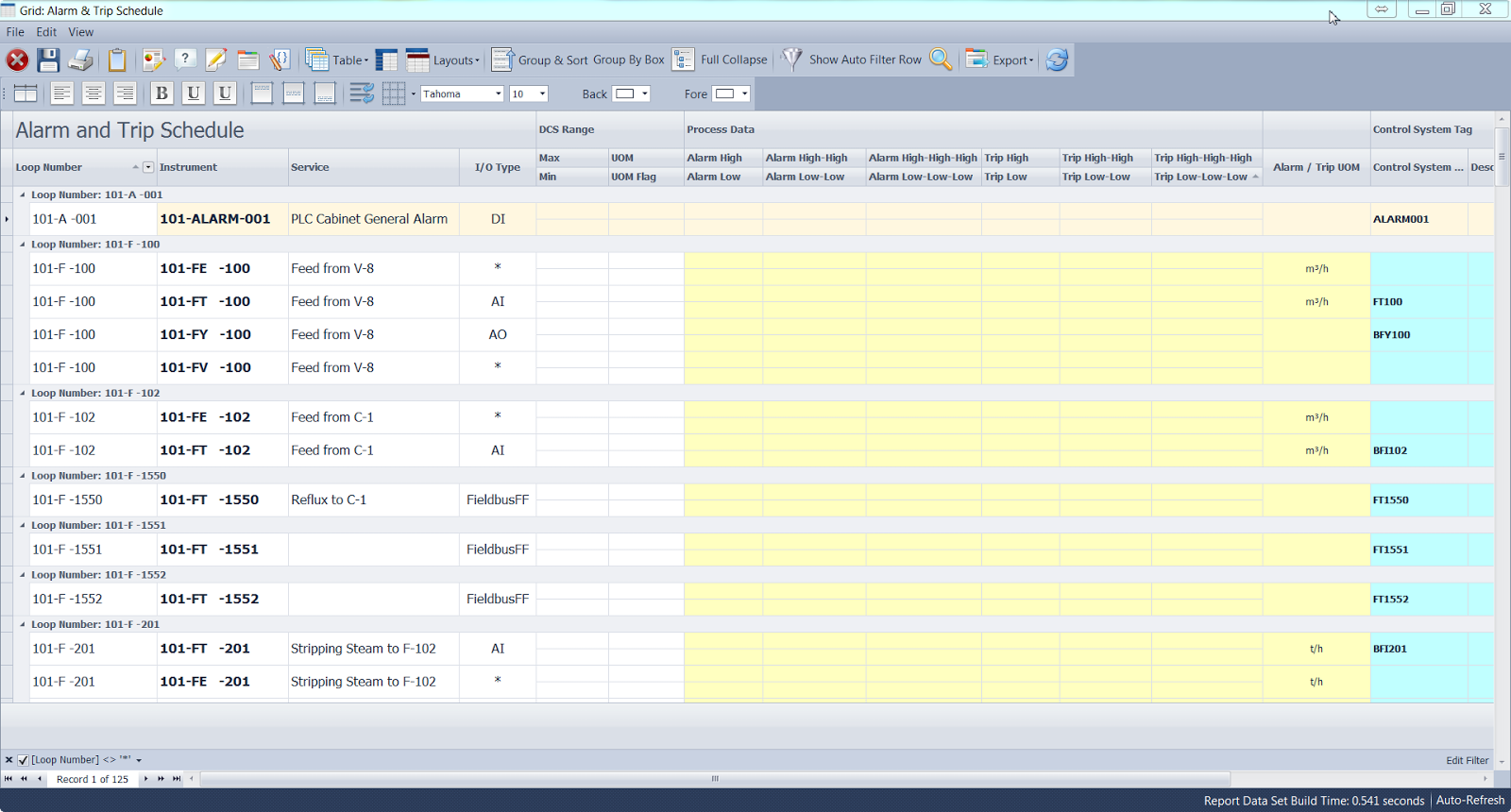The height and width of the screenshot is (812, 1511).
Task: Click the funnel auto filter icon
Action: (792, 59)
